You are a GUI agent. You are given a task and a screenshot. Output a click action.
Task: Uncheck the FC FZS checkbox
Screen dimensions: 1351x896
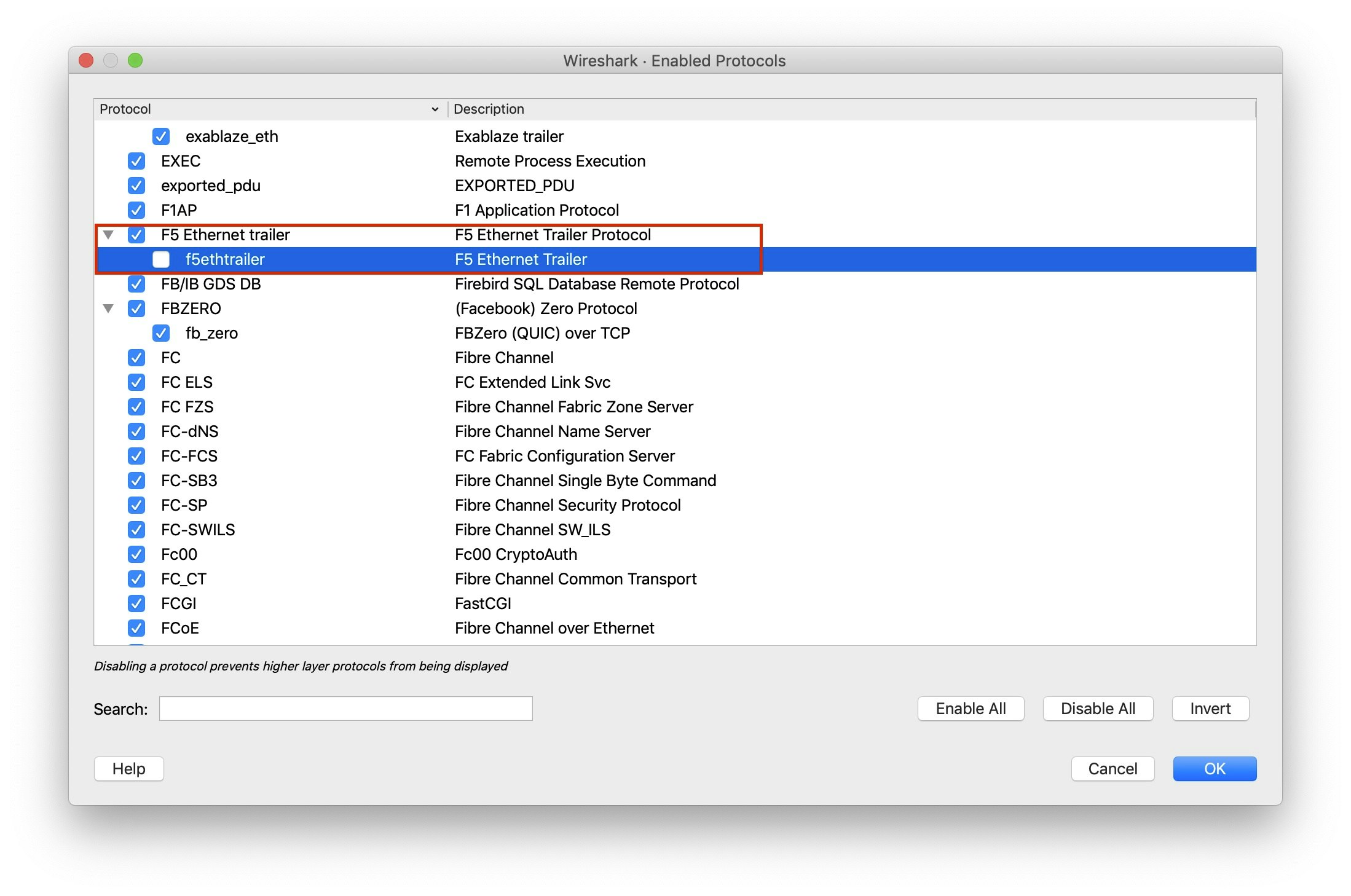[136, 407]
